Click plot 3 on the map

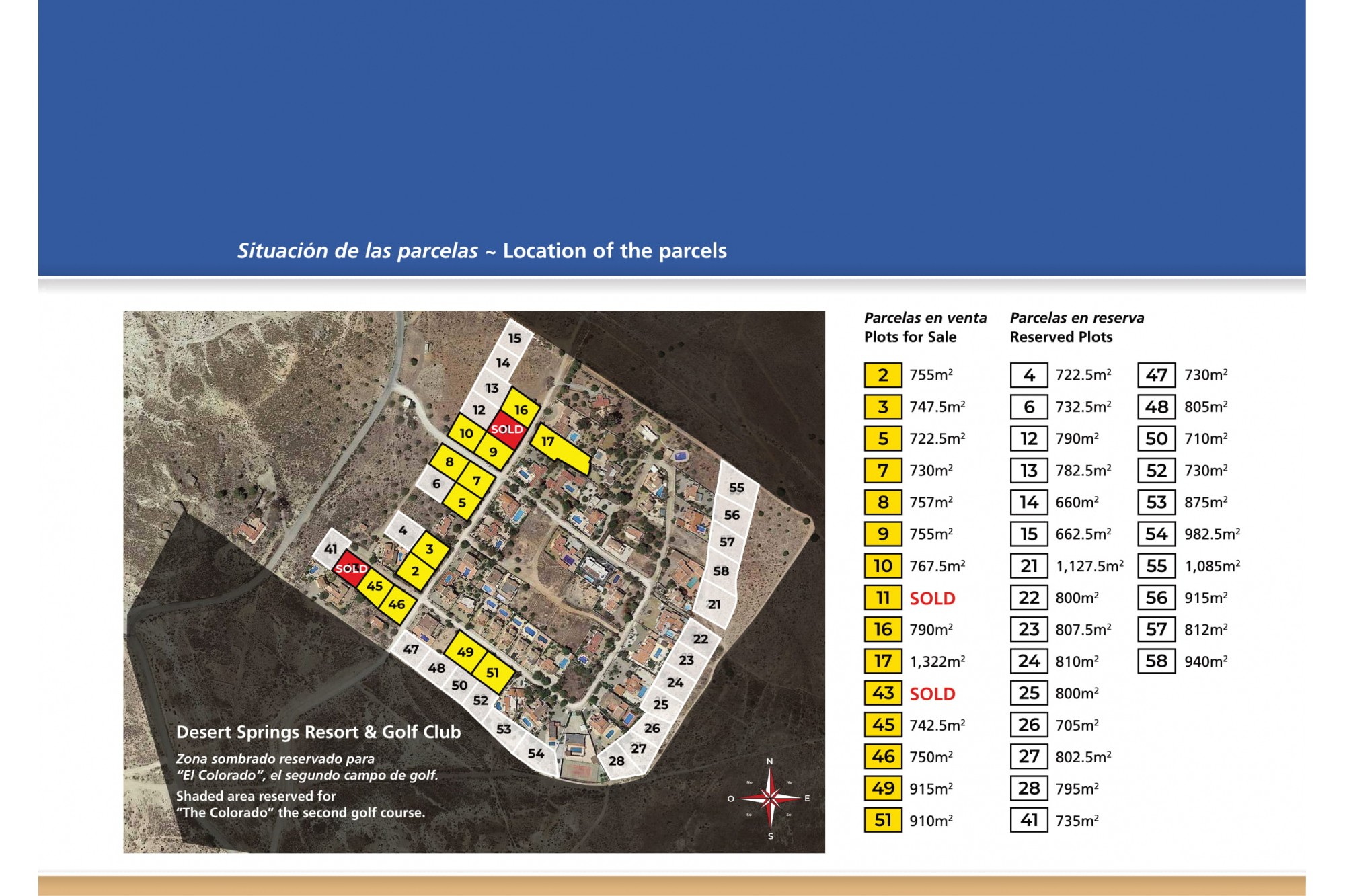pos(429,549)
